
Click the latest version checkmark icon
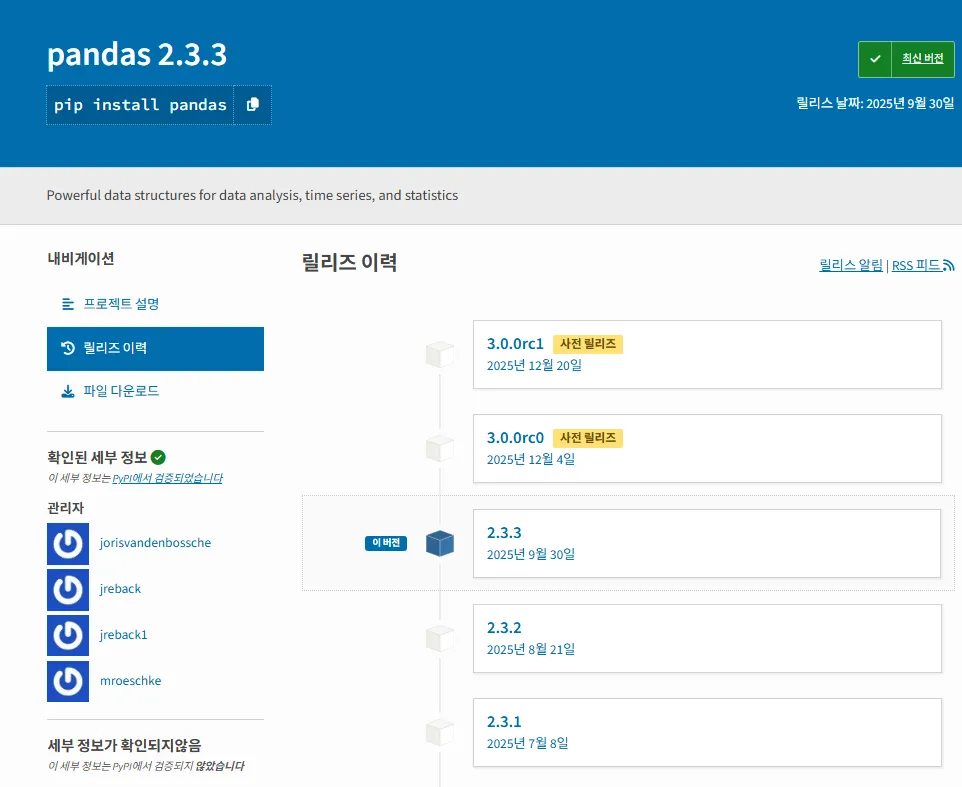click(x=875, y=59)
